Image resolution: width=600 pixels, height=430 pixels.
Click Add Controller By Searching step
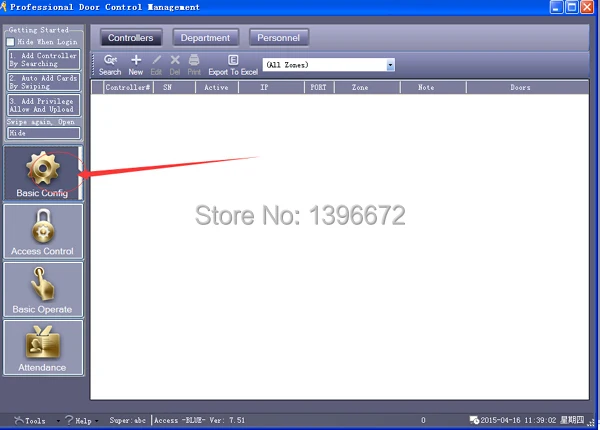pos(43,60)
